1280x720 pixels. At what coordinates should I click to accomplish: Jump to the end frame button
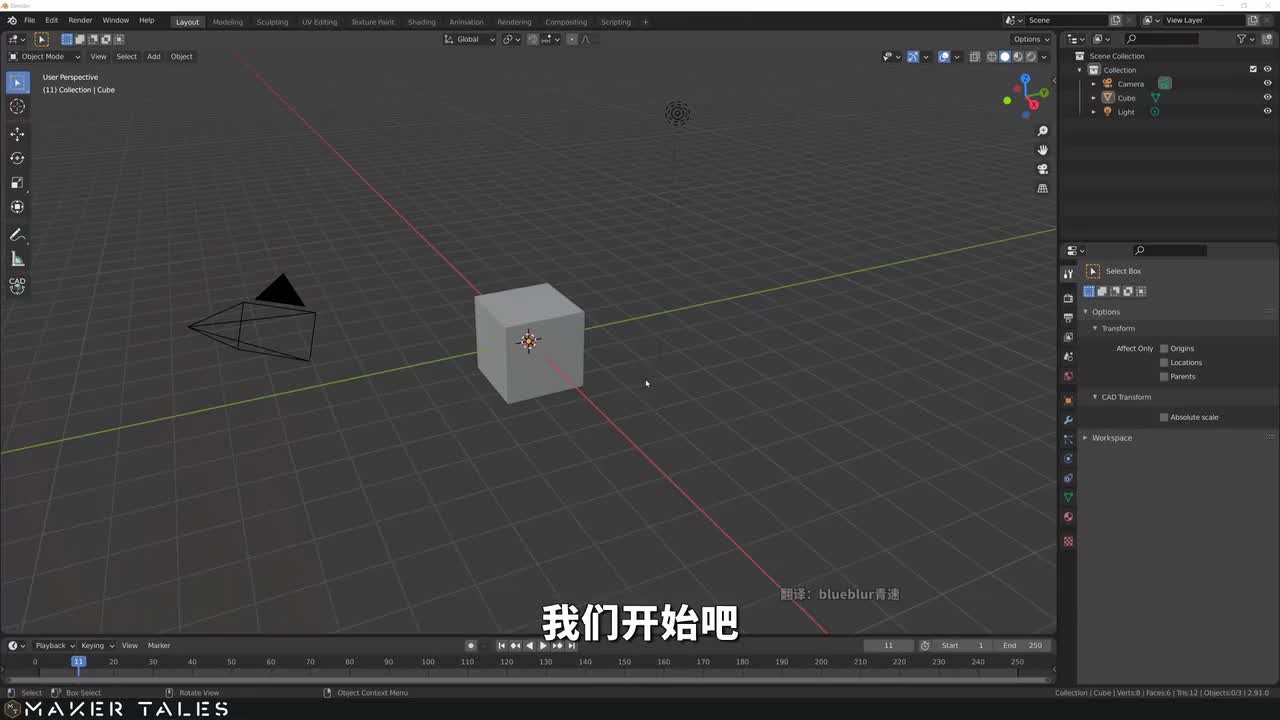tap(571, 646)
